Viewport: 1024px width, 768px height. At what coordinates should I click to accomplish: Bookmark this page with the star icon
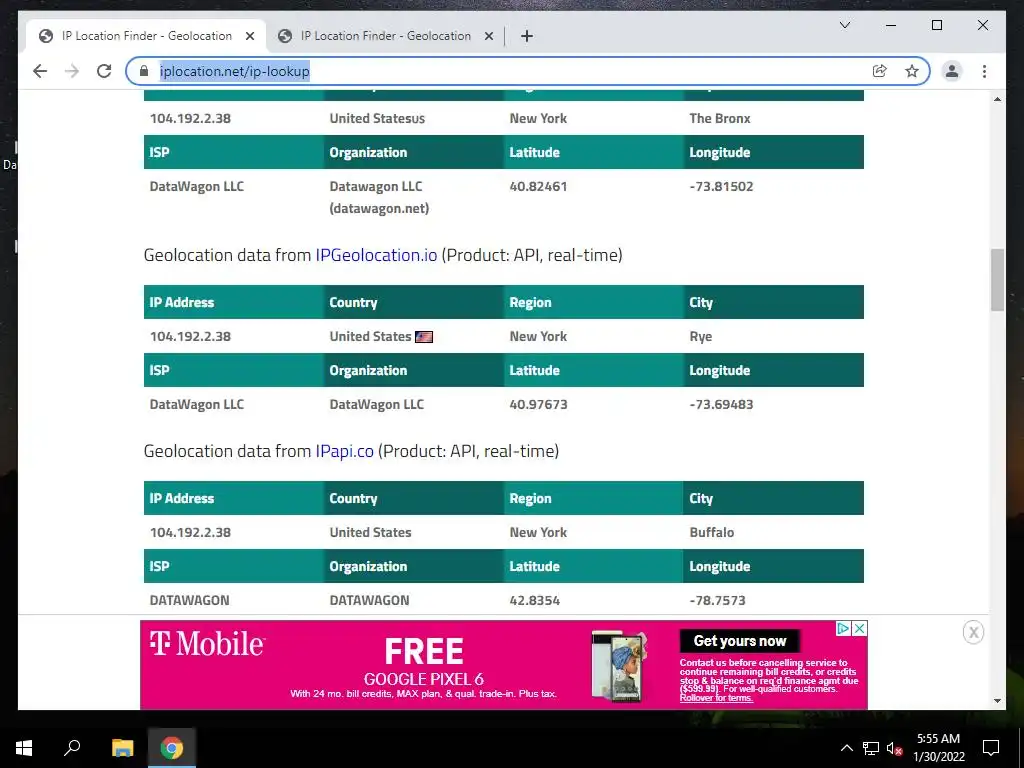(x=912, y=71)
